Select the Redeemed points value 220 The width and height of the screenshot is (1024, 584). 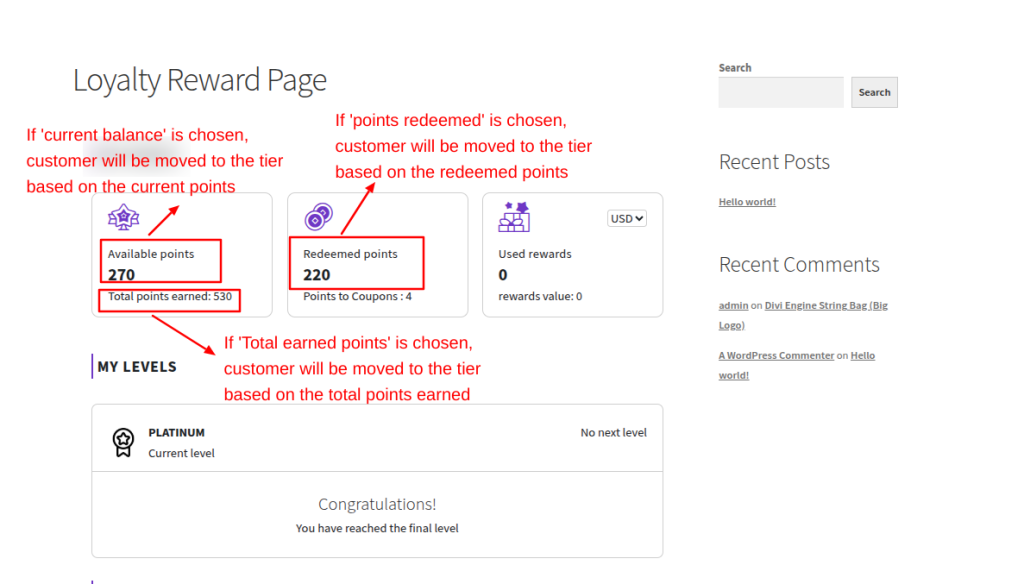(317, 275)
